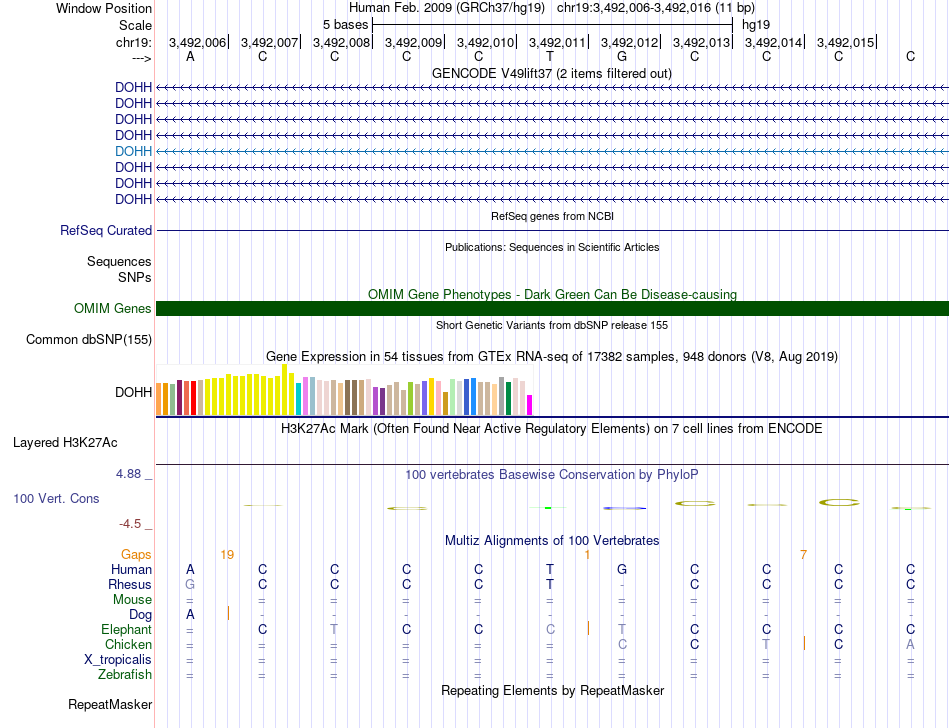Click the A base in the Chicken row
The image size is (950, 728).
[x=910, y=644]
